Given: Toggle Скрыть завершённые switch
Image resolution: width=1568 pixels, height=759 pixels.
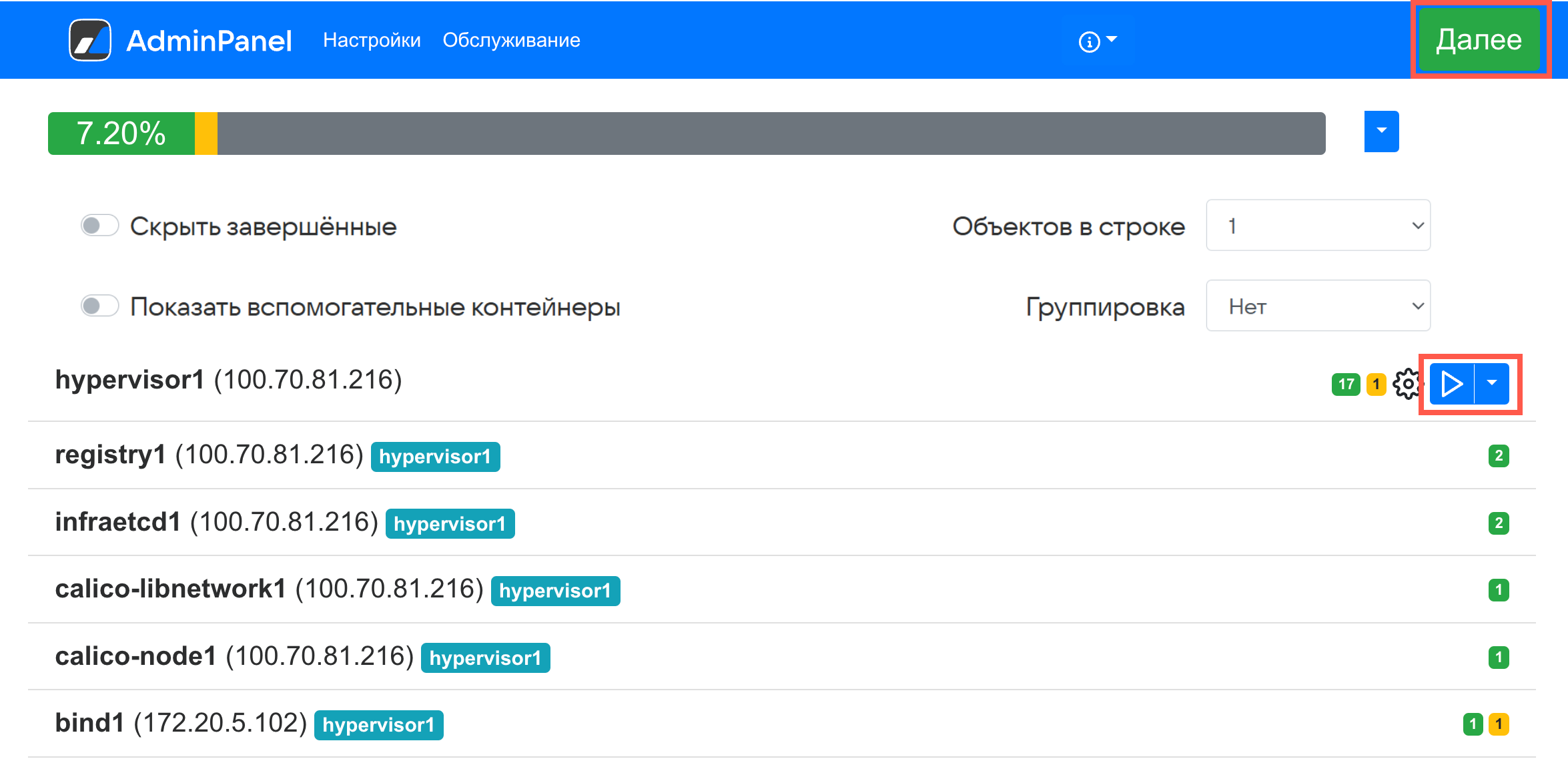Looking at the screenshot, I should [x=100, y=226].
